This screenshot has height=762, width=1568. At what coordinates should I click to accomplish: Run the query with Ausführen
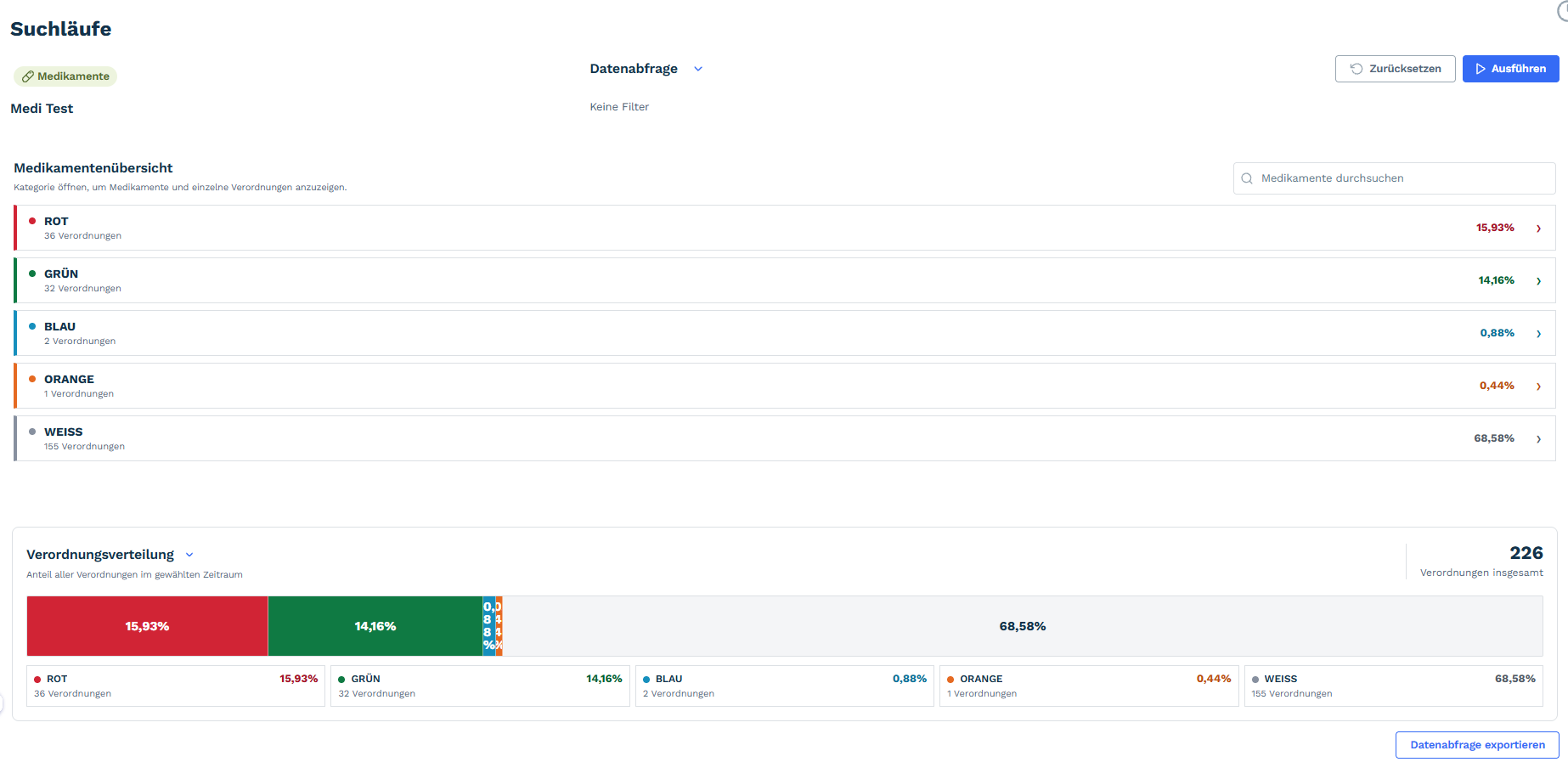pyautogui.click(x=1510, y=69)
